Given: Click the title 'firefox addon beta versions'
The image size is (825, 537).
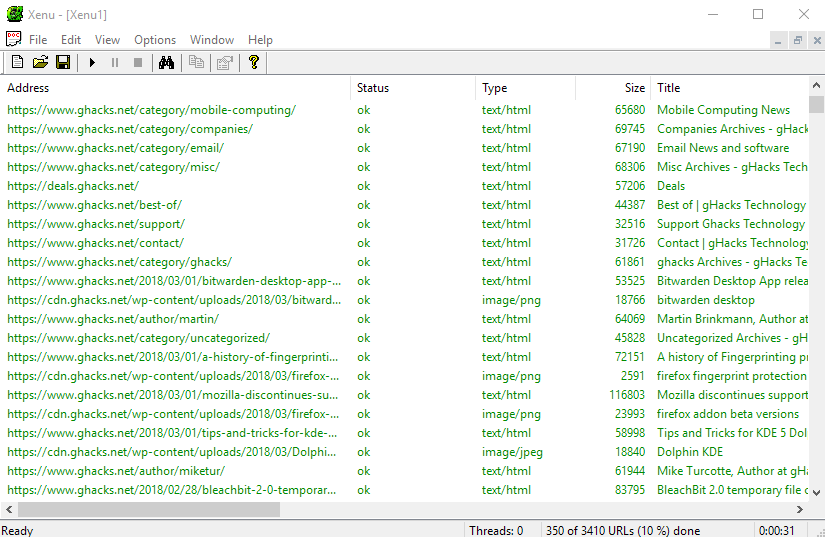Looking at the screenshot, I should [728, 414].
